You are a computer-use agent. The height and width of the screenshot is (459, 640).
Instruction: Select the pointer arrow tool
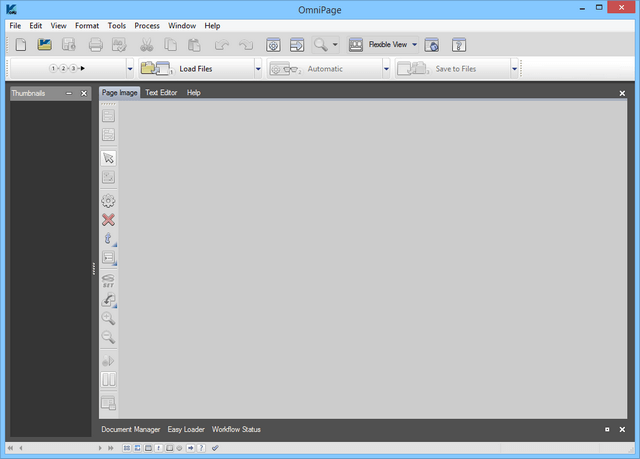point(108,158)
